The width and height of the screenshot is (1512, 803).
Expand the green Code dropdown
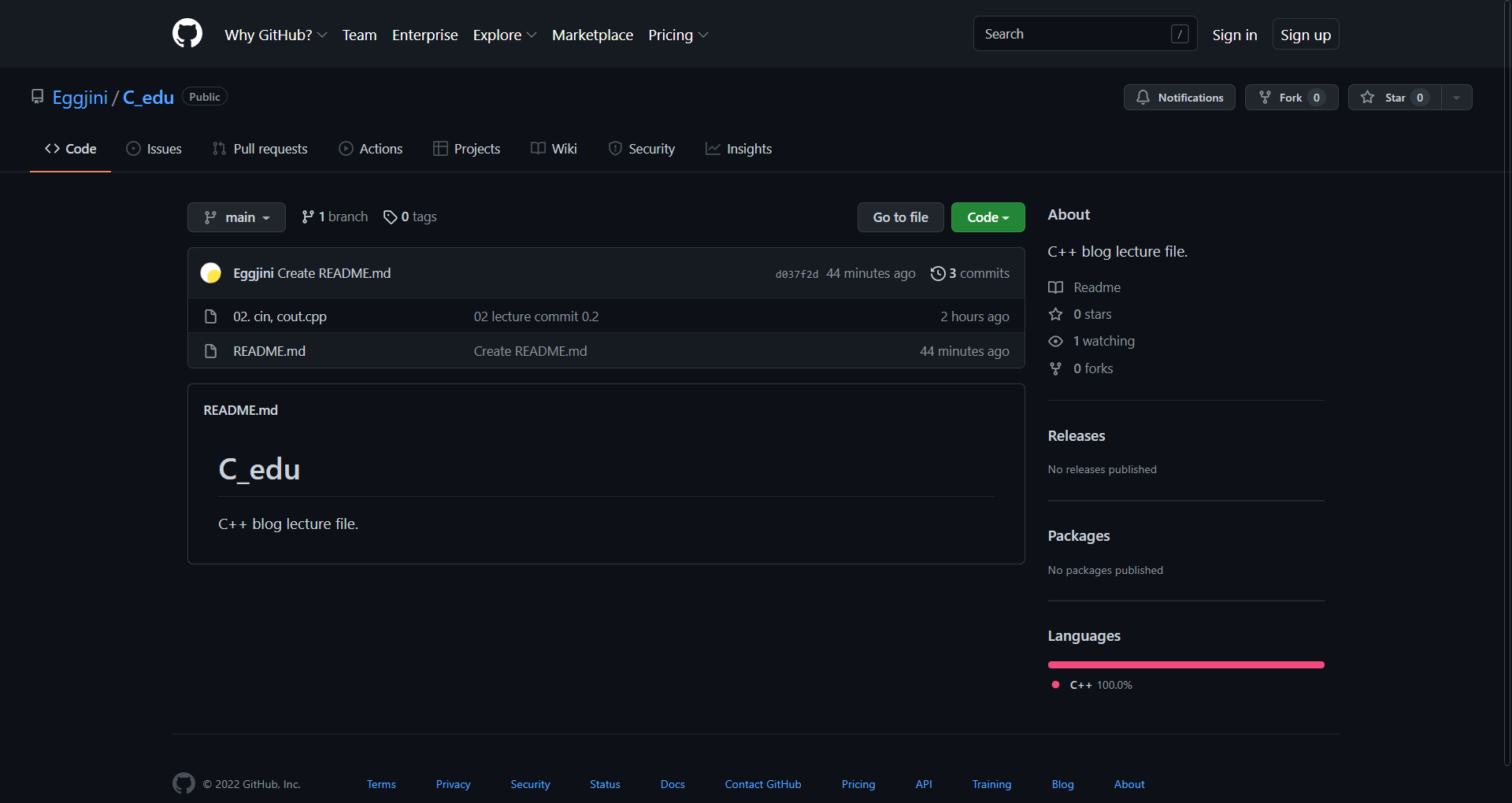click(x=988, y=217)
